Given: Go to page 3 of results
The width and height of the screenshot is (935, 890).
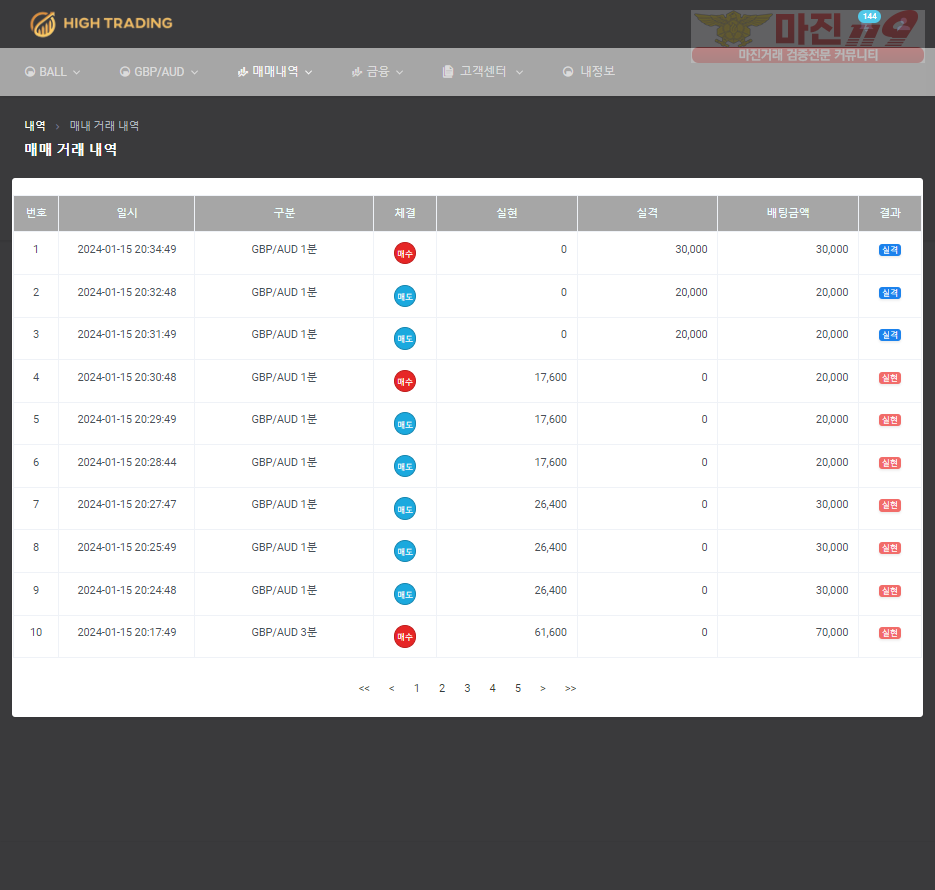Looking at the screenshot, I should point(468,688).
